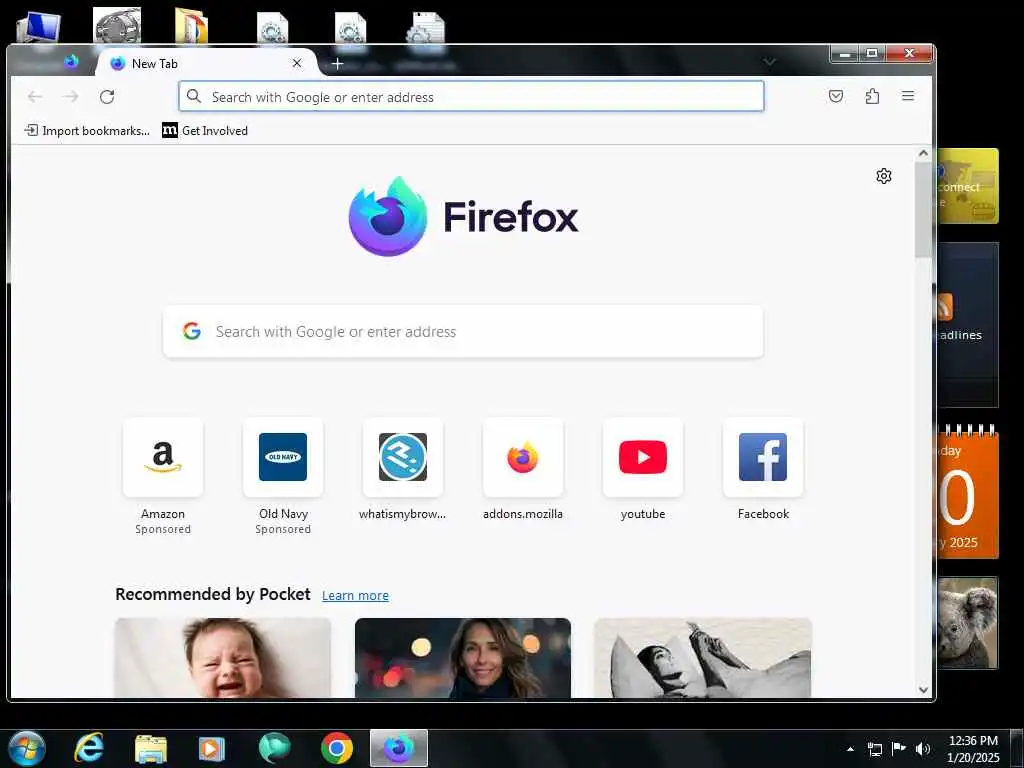This screenshot has height=768, width=1024.
Task: Click the Firefox taskbar button
Action: pos(399,748)
